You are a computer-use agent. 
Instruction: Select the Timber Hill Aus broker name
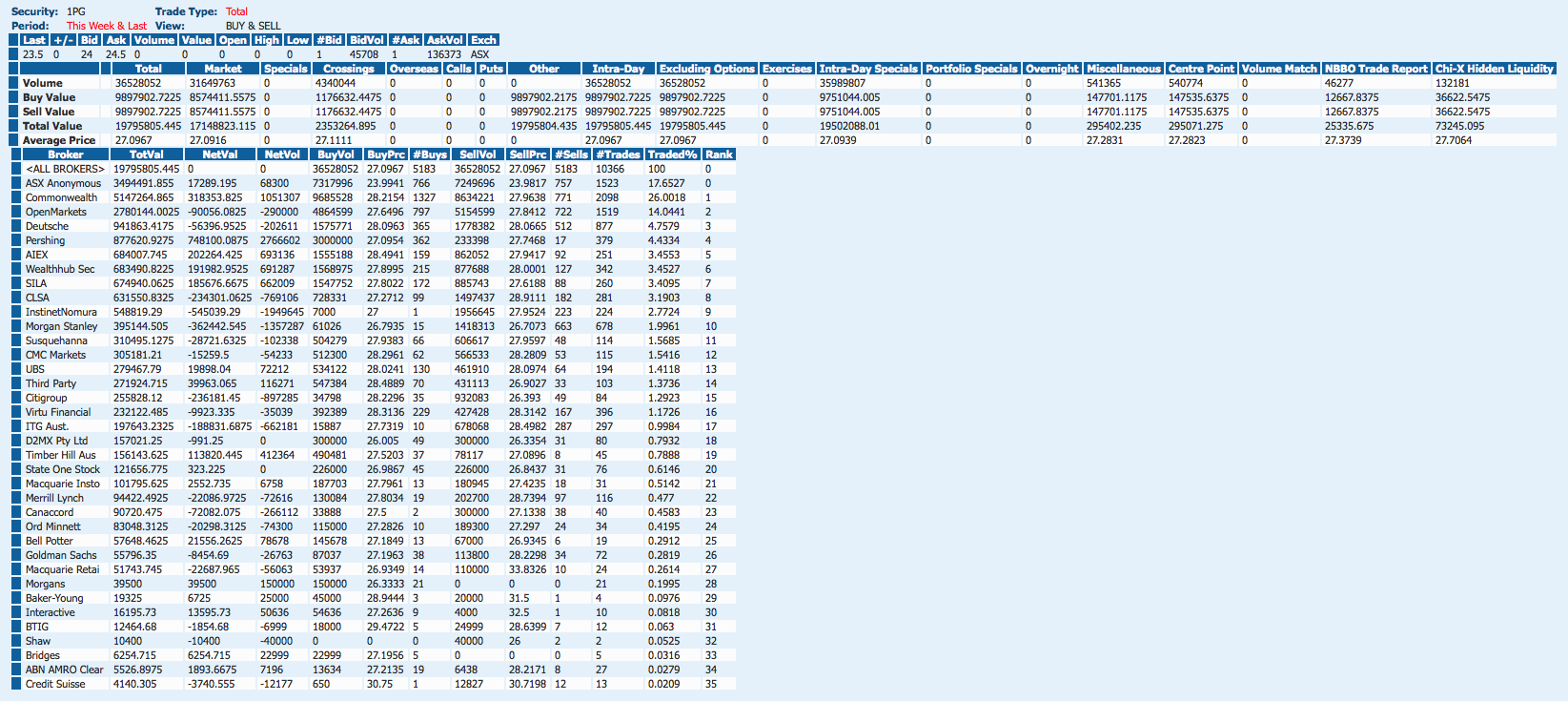click(61, 455)
